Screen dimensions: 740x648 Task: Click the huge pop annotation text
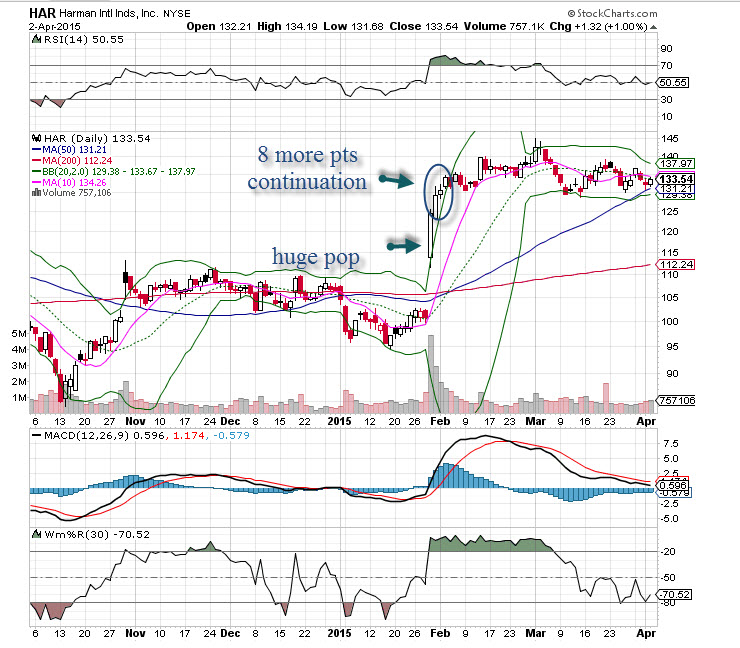(317, 254)
